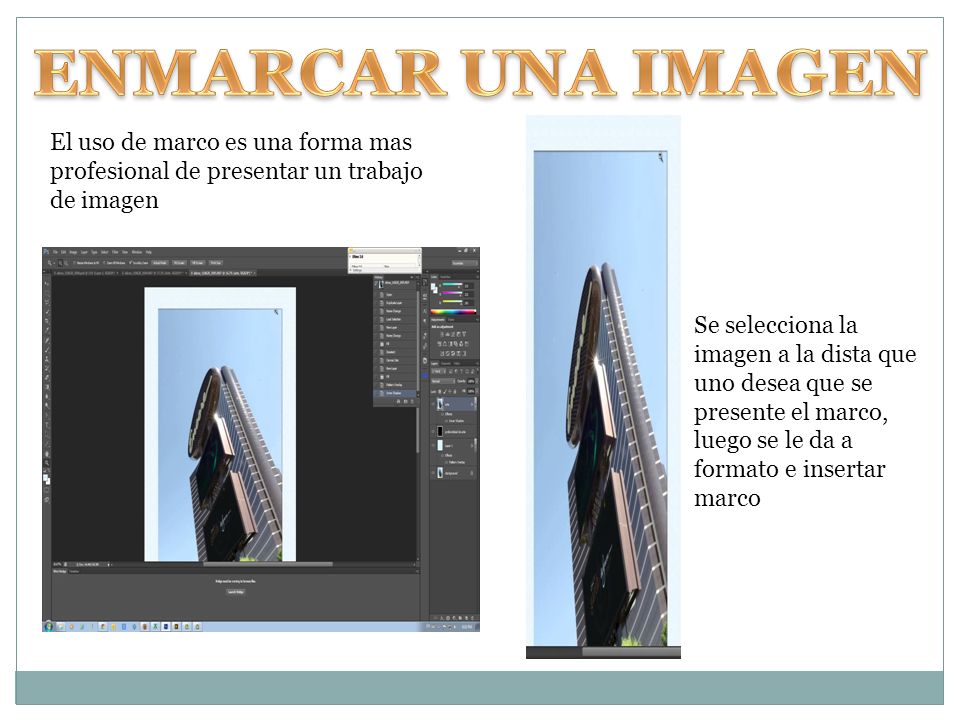Open the layer Kind filter dropdown
The width and height of the screenshot is (960, 720).
click(437, 372)
